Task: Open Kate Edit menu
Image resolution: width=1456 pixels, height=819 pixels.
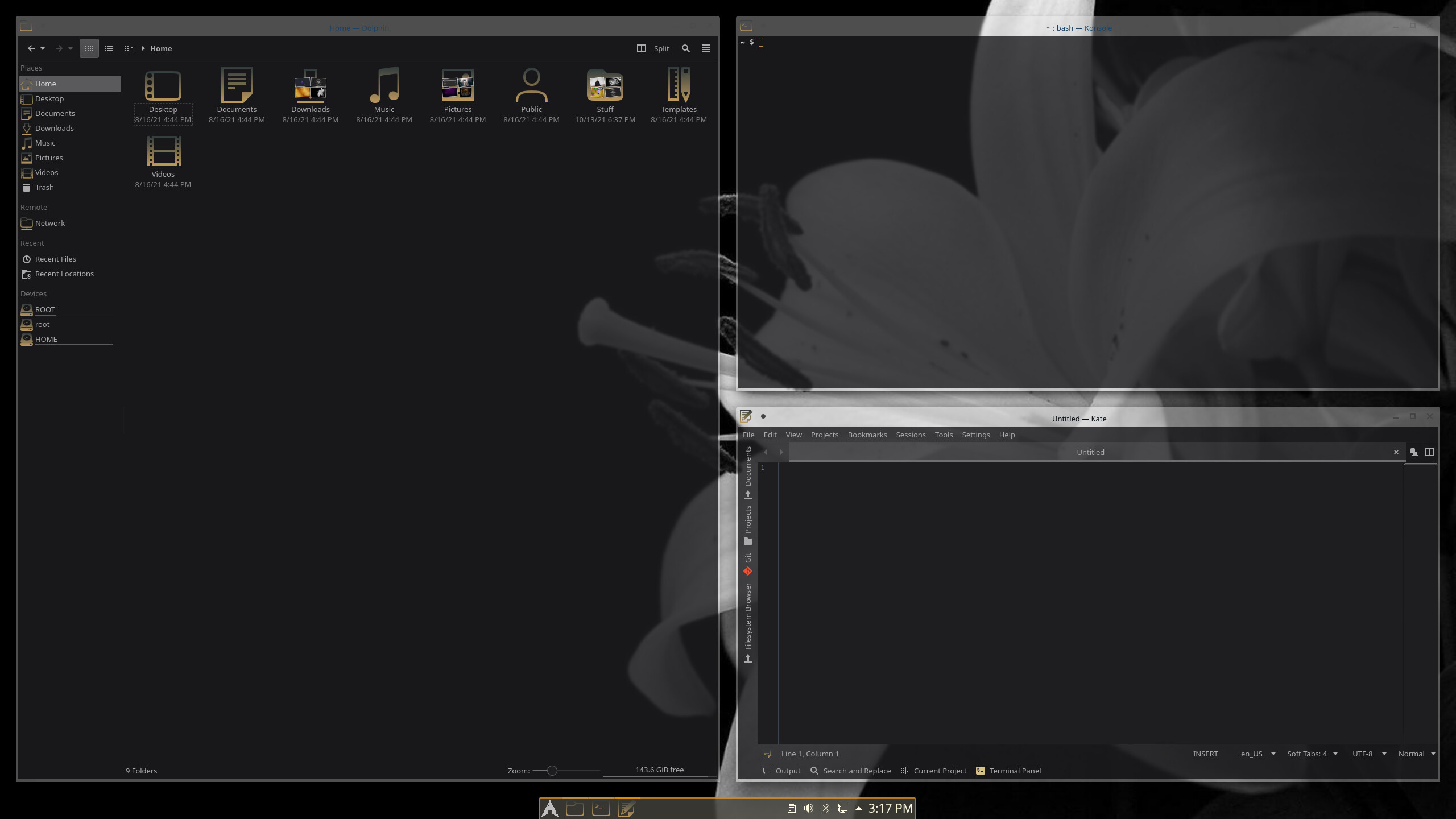Action: pyautogui.click(x=770, y=435)
